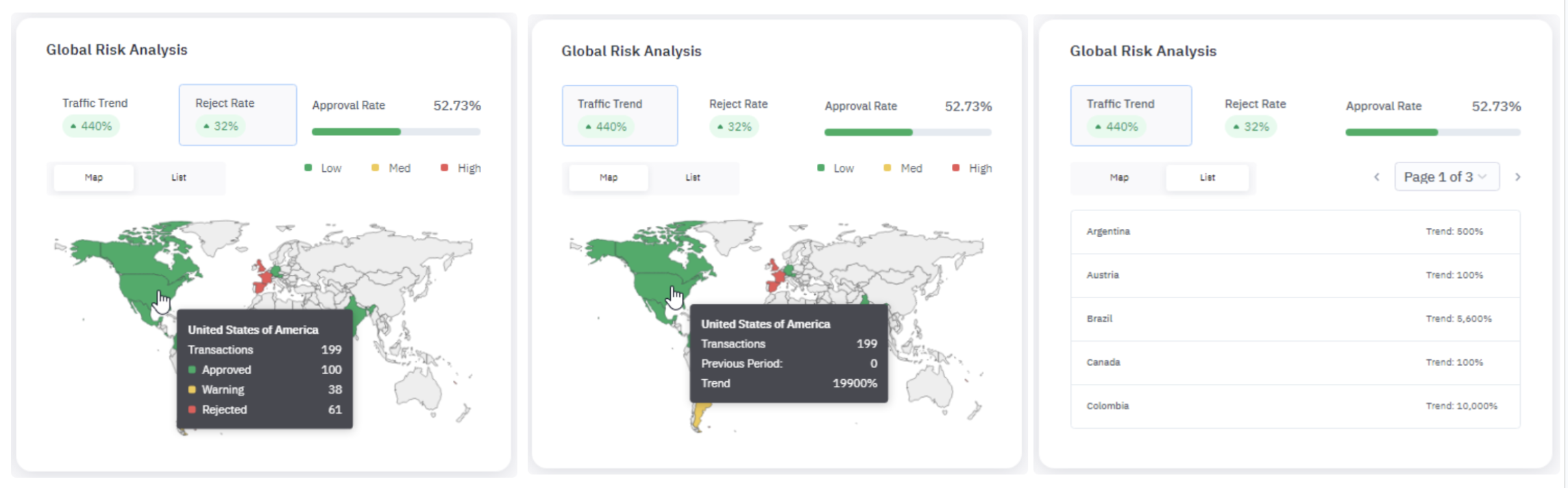Select yellow Argentina on the middle map
Screen dimensions: 1568x488
point(700,415)
